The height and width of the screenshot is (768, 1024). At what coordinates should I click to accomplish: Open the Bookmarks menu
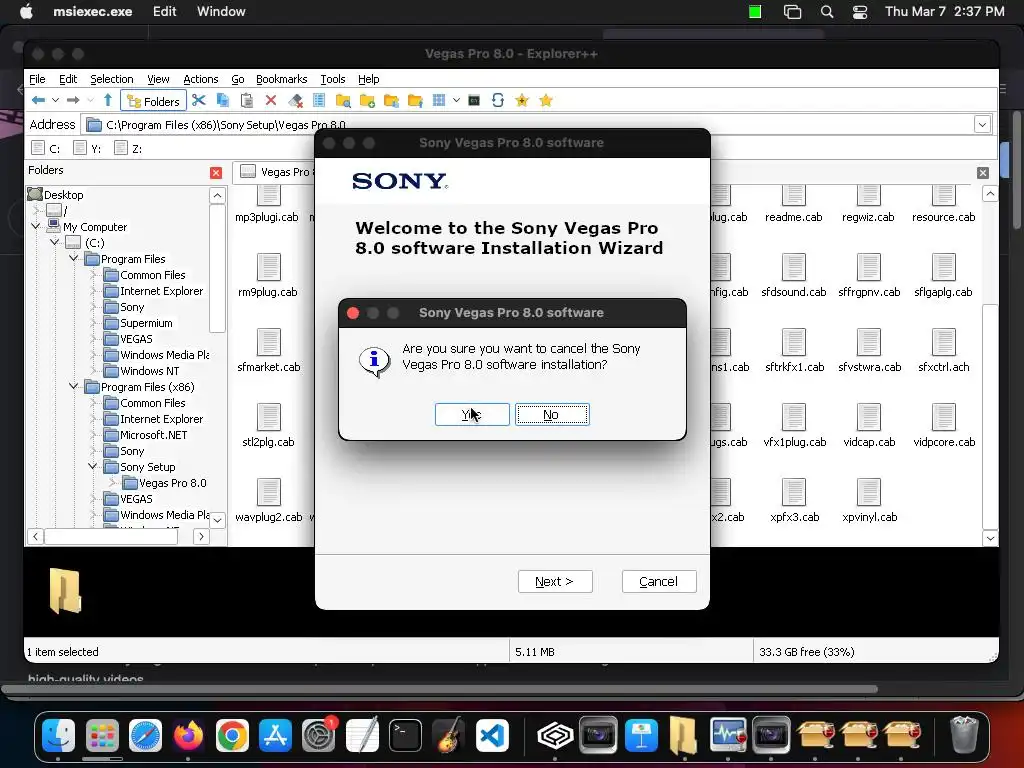281,79
